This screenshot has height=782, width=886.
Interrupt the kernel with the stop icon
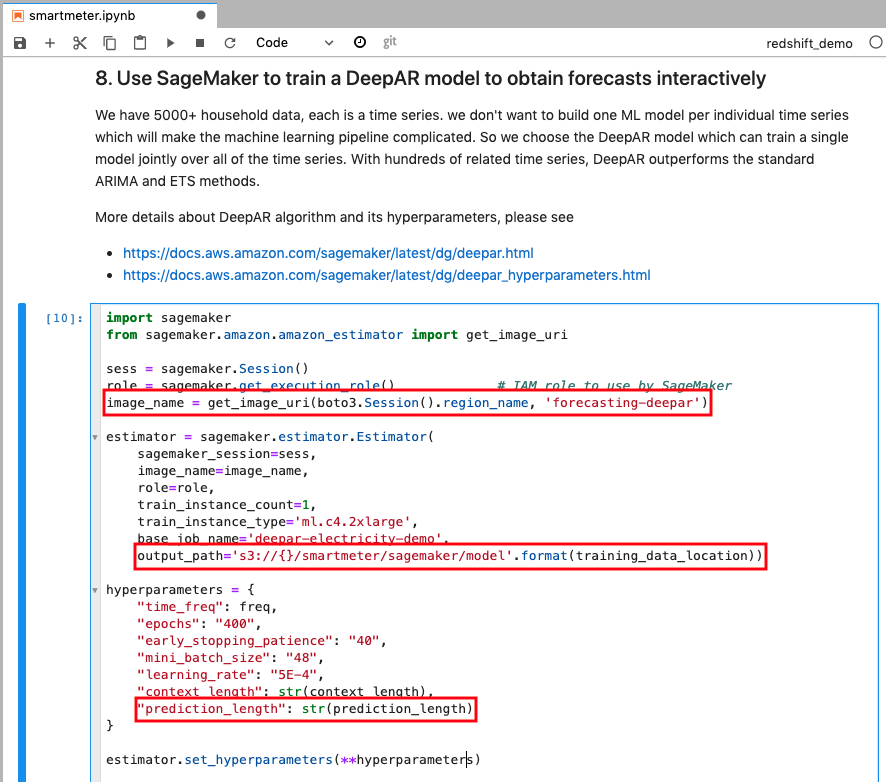[x=200, y=43]
